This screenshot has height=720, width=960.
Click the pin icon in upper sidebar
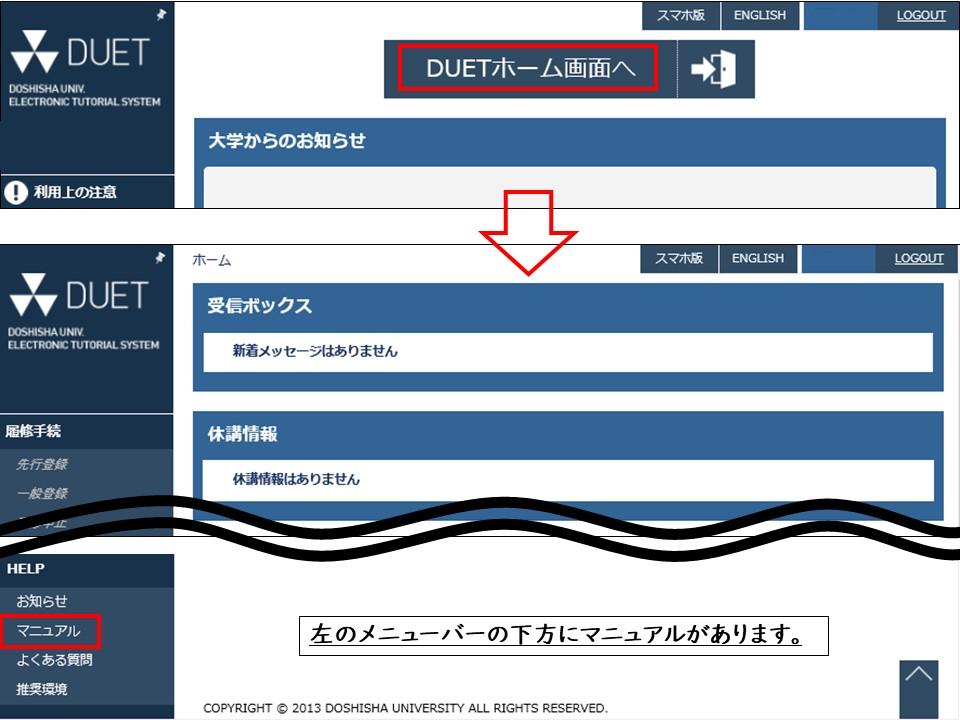tap(161, 14)
